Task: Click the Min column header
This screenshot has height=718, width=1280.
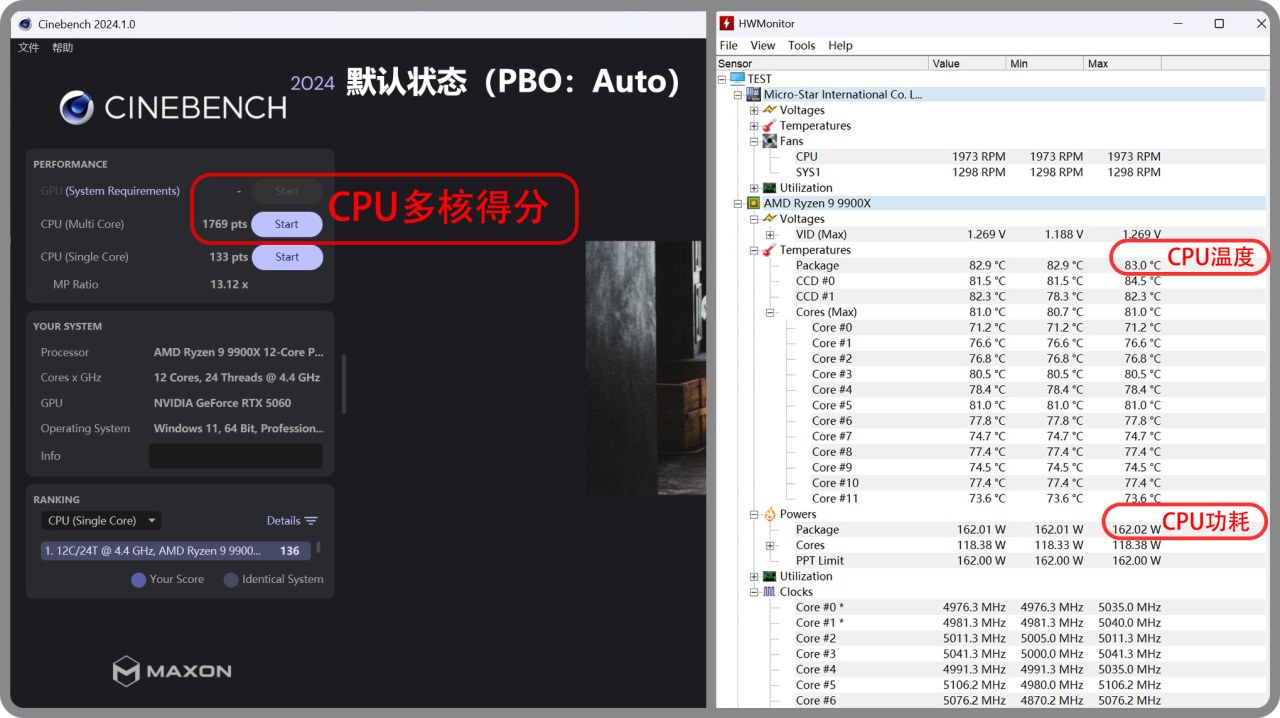Action: pos(1045,63)
